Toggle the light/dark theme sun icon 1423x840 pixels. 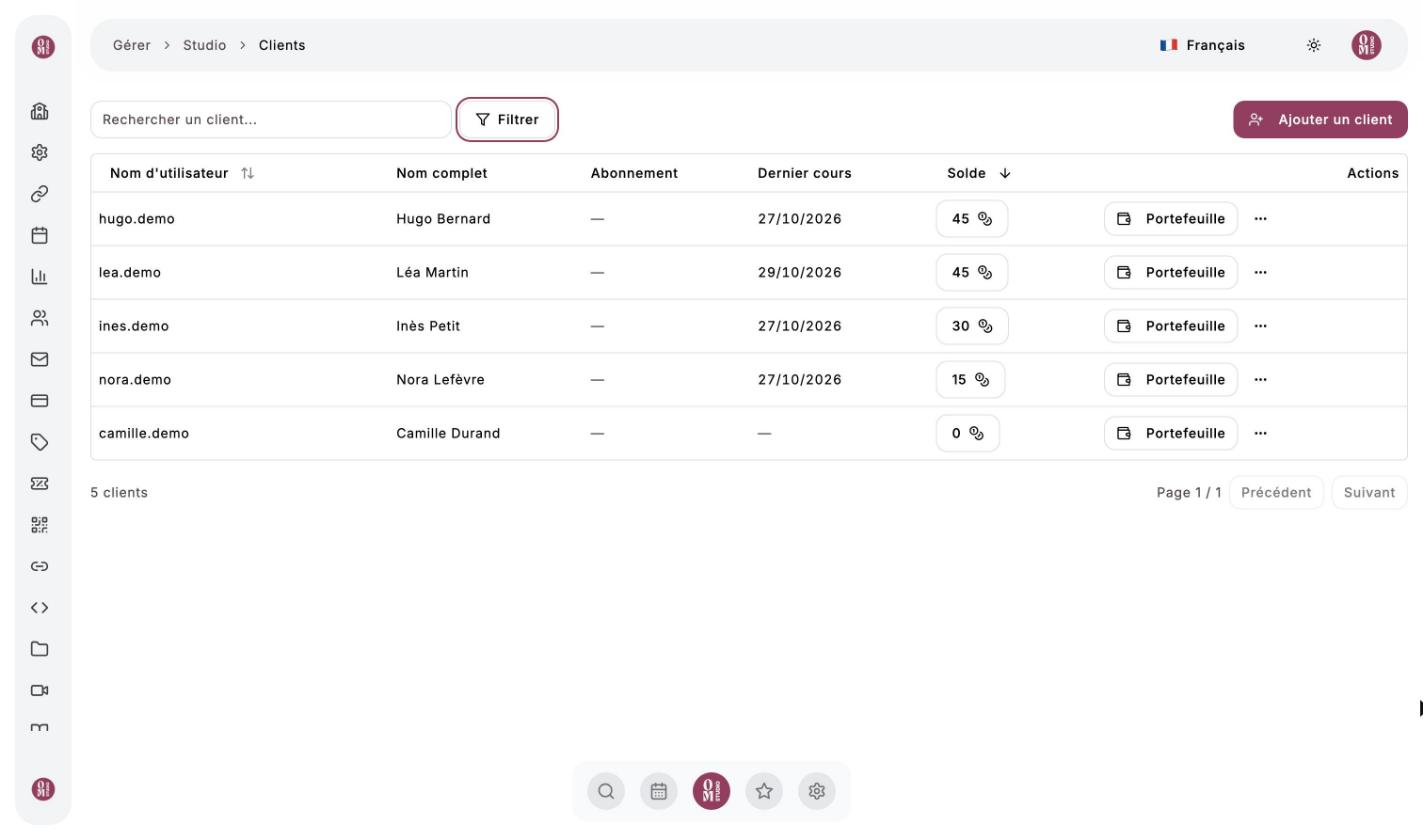click(x=1314, y=45)
